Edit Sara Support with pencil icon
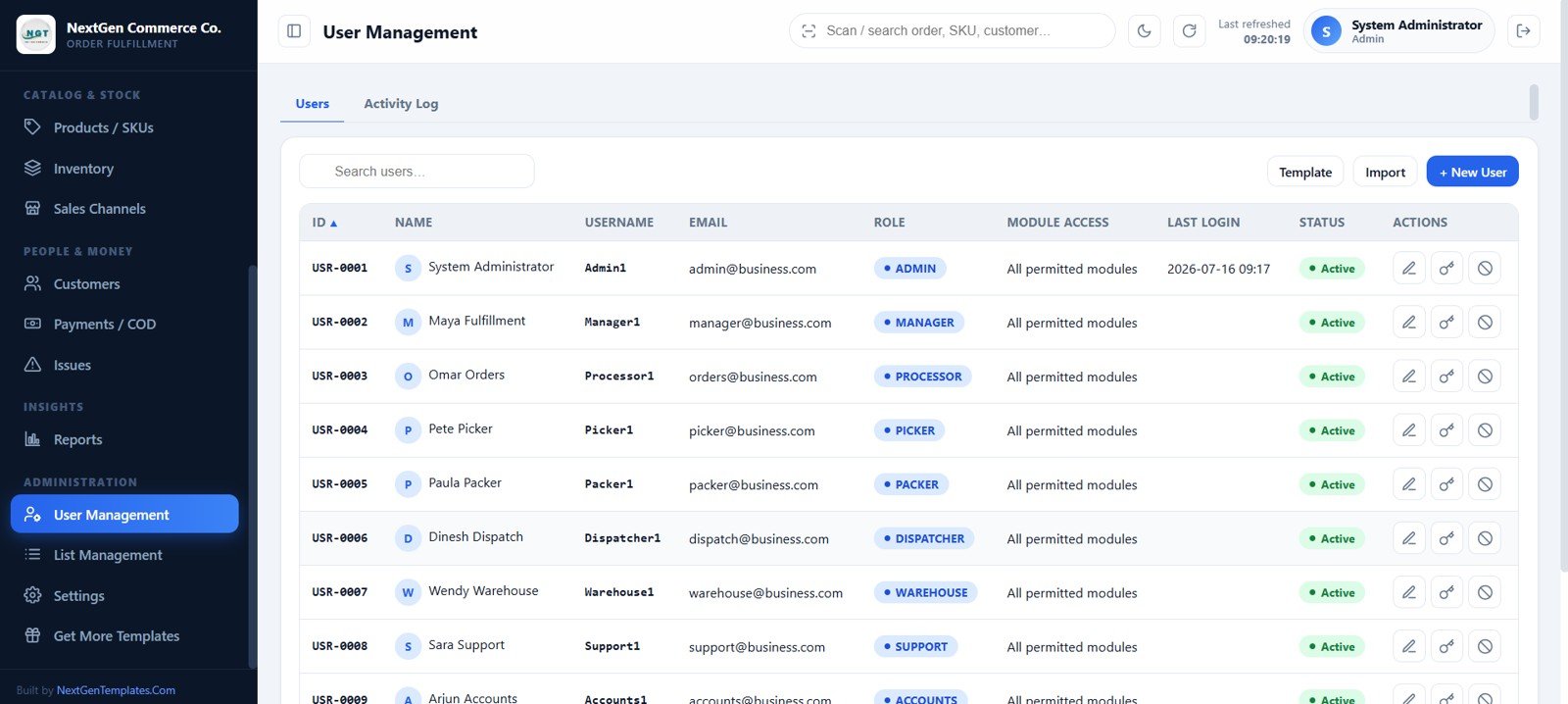Viewport: 1568px width, 704px height. tap(1408, 646)
